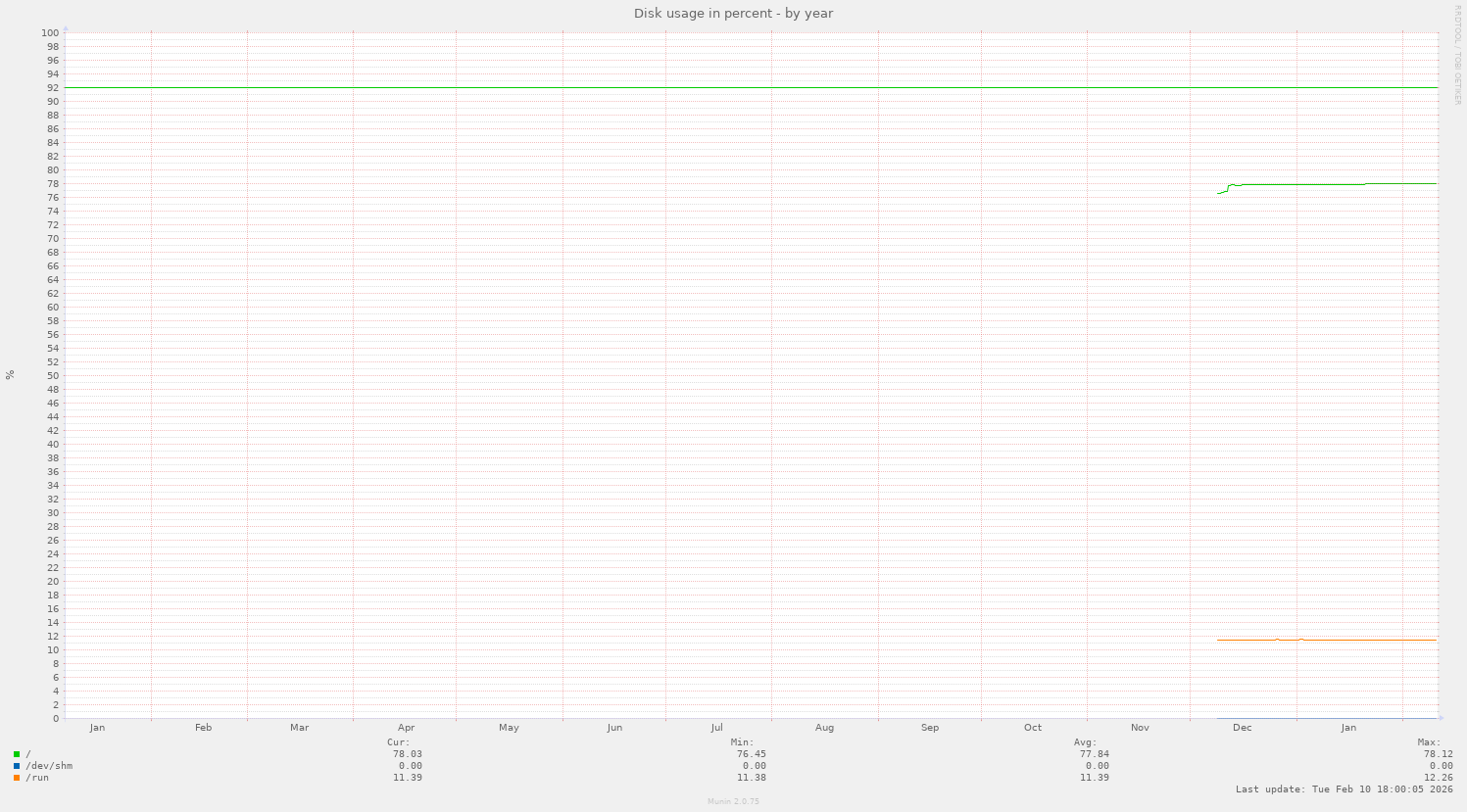
Task: Select the blue "/dev/shm" legend square
Action: pyautogui.click(x=15, y=766)
